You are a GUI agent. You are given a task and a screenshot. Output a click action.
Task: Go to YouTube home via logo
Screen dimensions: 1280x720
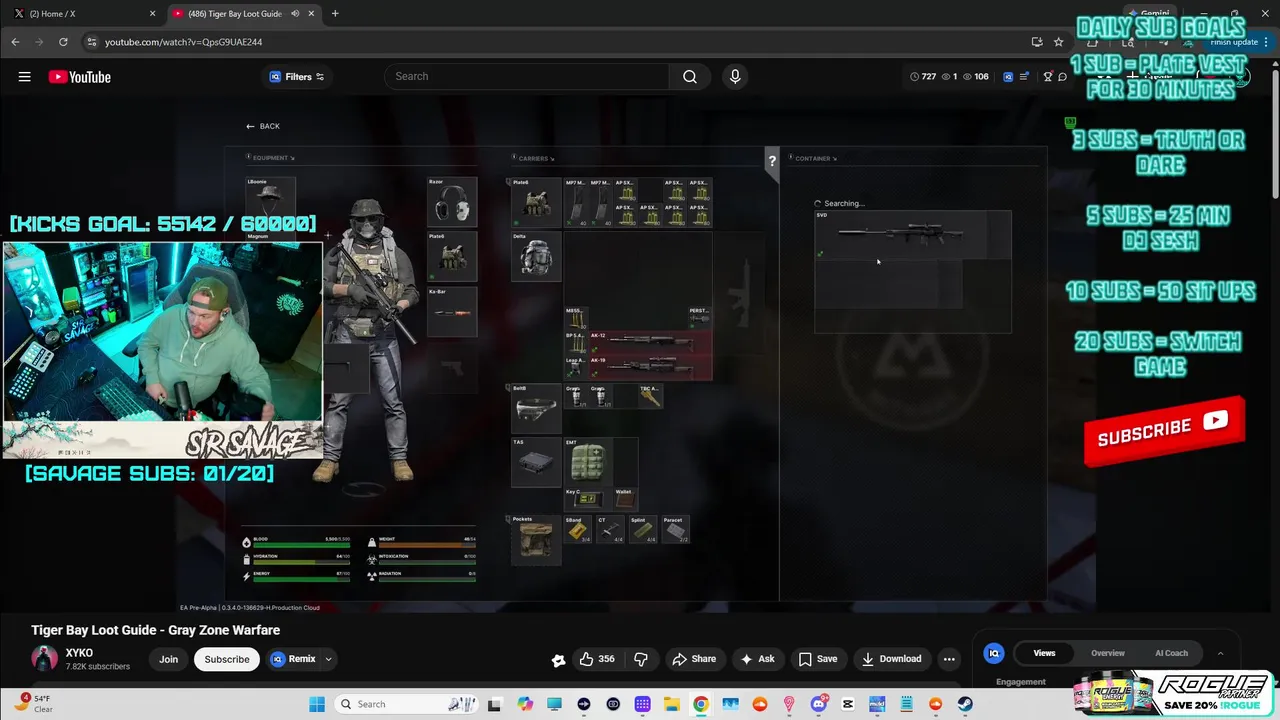[x=79, y=77]
